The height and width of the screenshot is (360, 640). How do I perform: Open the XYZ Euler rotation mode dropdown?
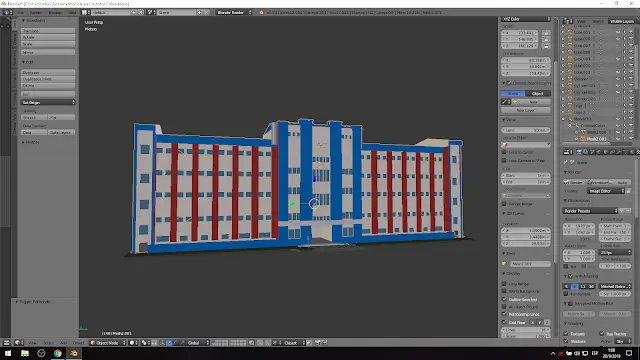(526, 19)
